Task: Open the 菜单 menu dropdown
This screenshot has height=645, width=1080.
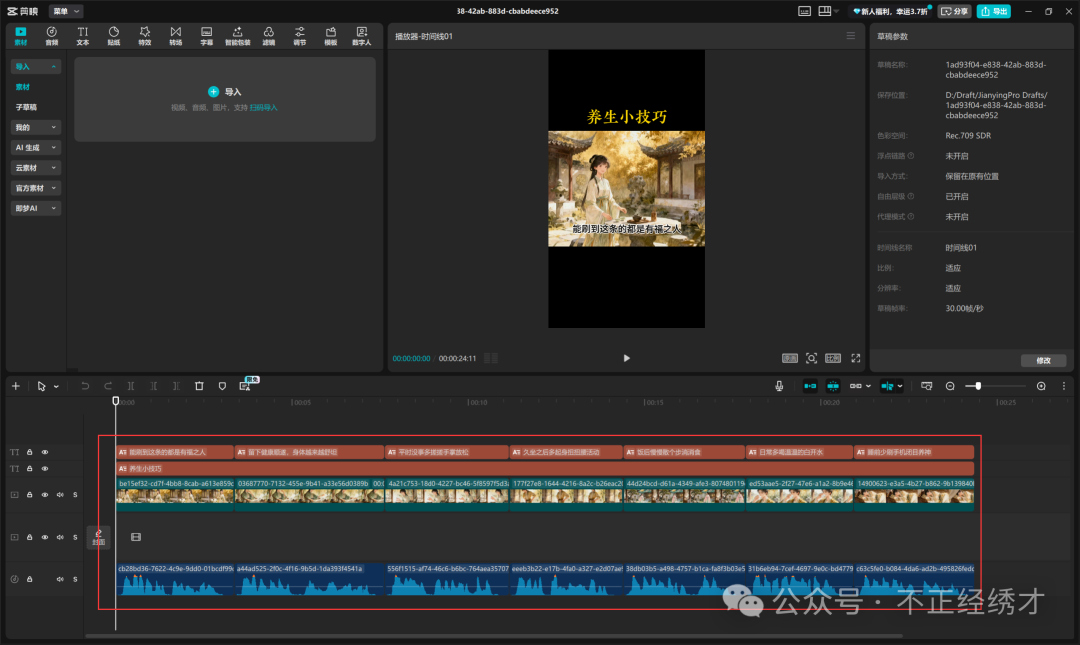Action: pyautogui.click(x=66, y=11)
